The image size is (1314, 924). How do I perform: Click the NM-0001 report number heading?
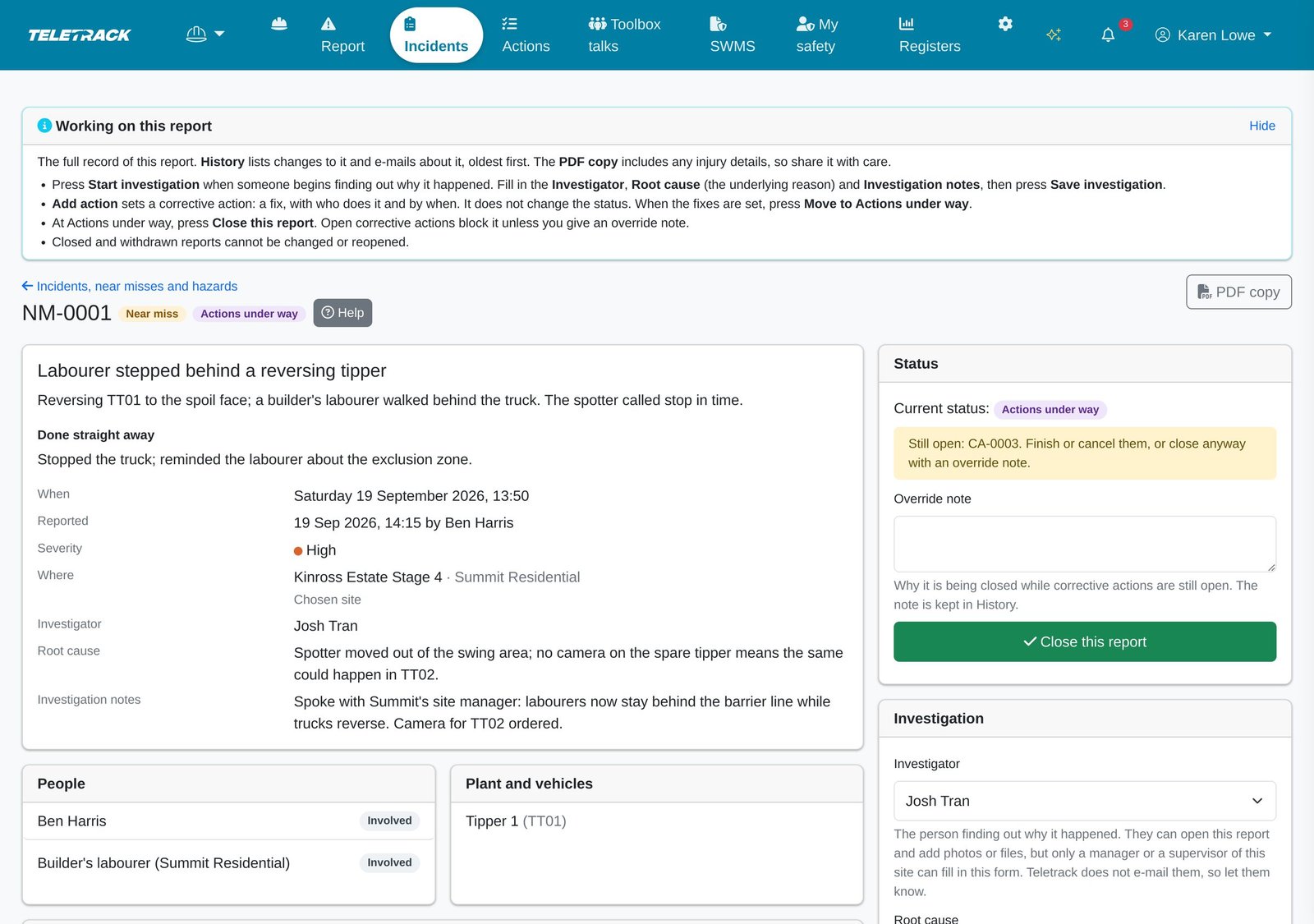(67, 313)
